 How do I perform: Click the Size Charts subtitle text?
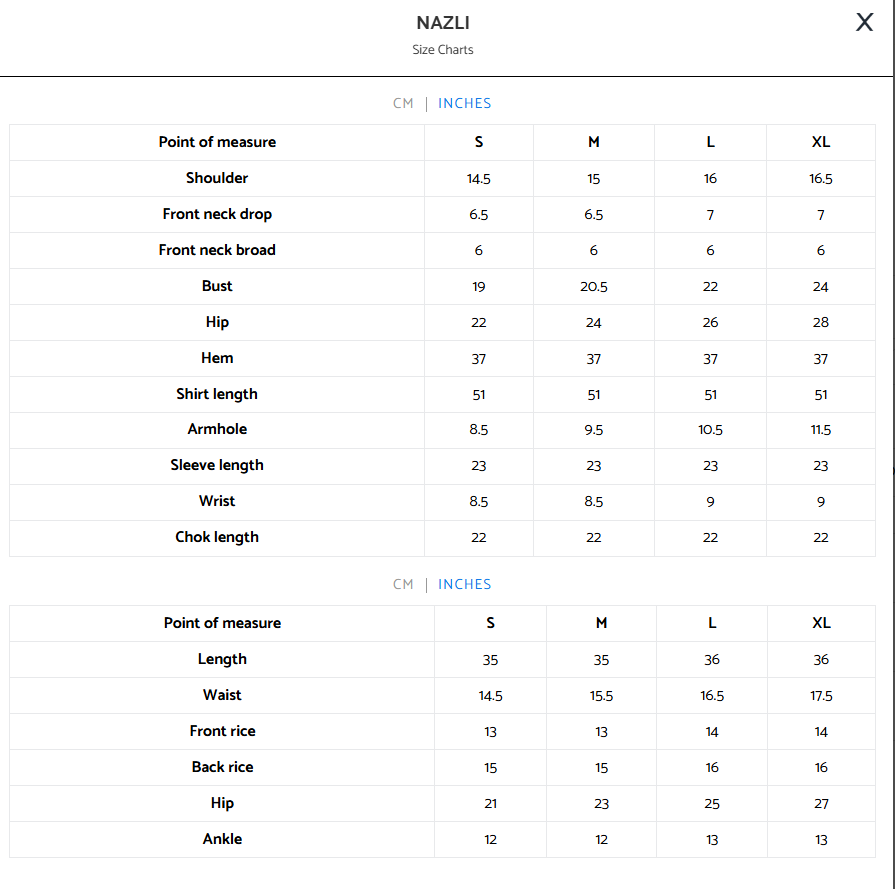point(443,50)
